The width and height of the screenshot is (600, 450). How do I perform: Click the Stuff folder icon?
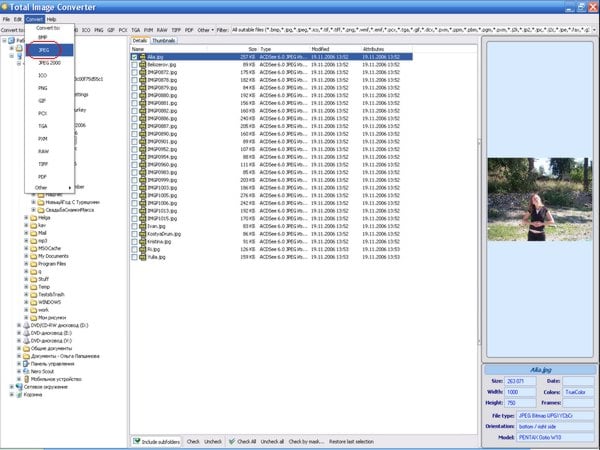[x=34, y=279]
